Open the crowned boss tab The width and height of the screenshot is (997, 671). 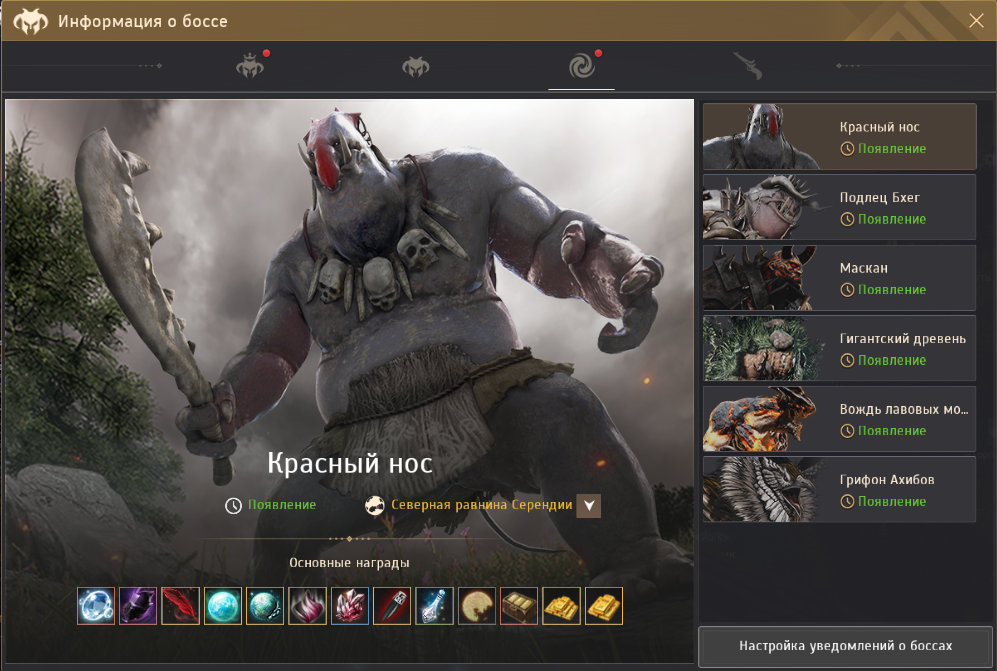coord(248,67)
